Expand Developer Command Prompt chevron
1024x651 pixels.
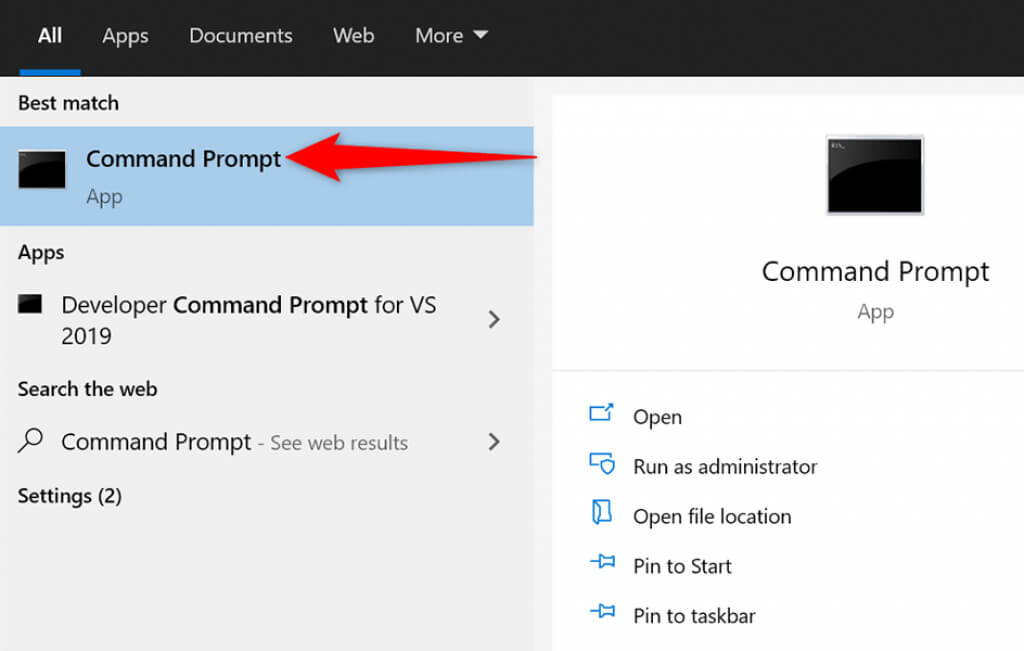click(x=493, y=320)
